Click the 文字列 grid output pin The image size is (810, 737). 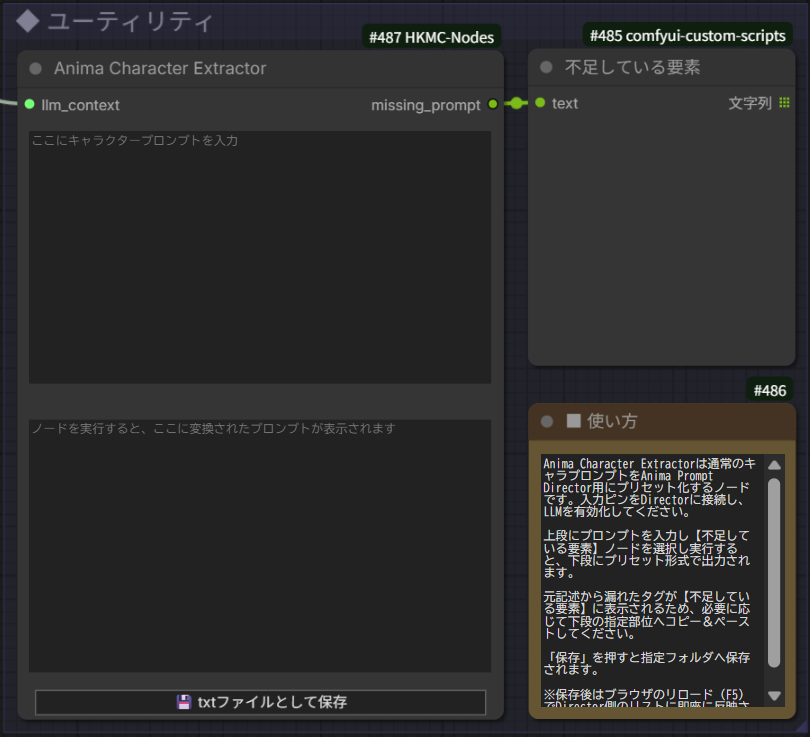point(784,103)
